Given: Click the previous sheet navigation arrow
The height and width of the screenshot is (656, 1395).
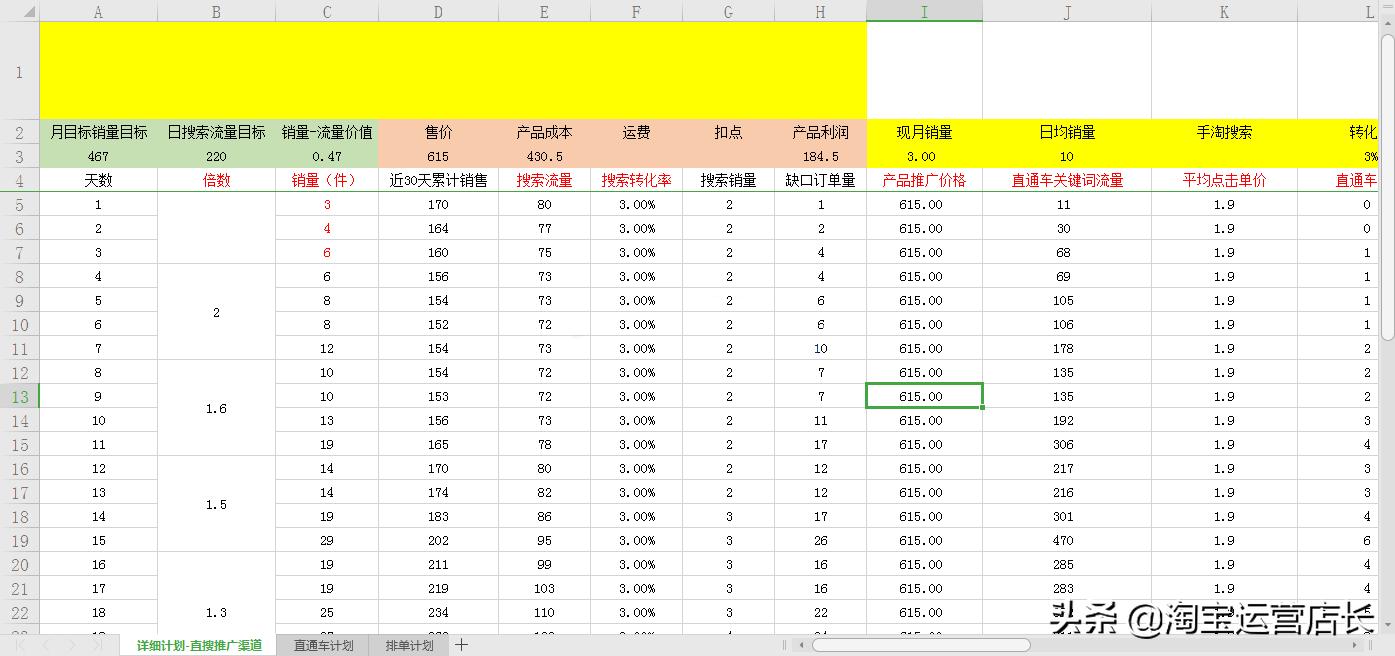Looking at the screenshot, I should [46, 646].
